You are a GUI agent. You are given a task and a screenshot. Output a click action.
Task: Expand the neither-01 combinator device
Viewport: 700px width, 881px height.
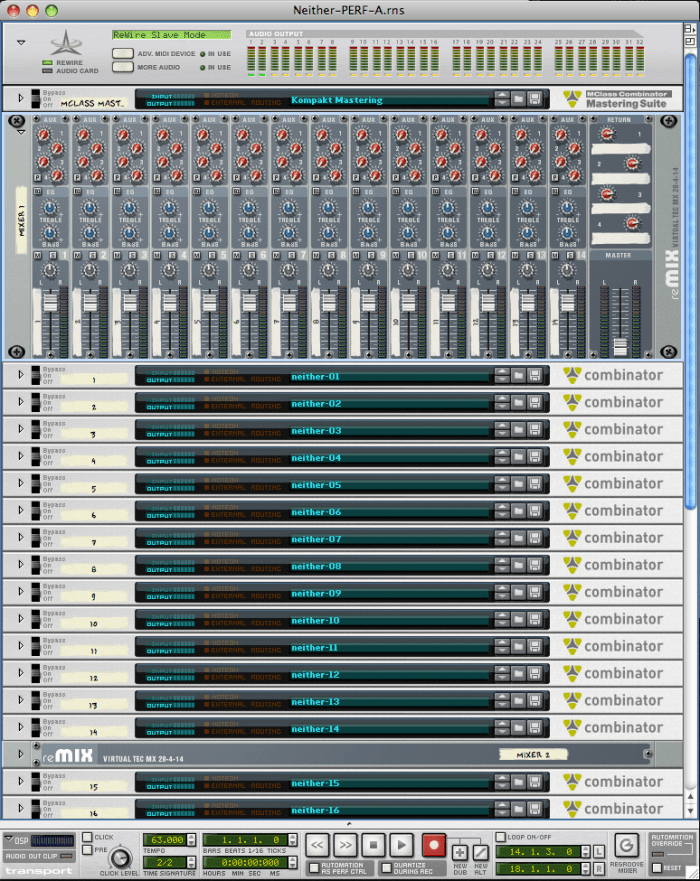pos(21,376)
